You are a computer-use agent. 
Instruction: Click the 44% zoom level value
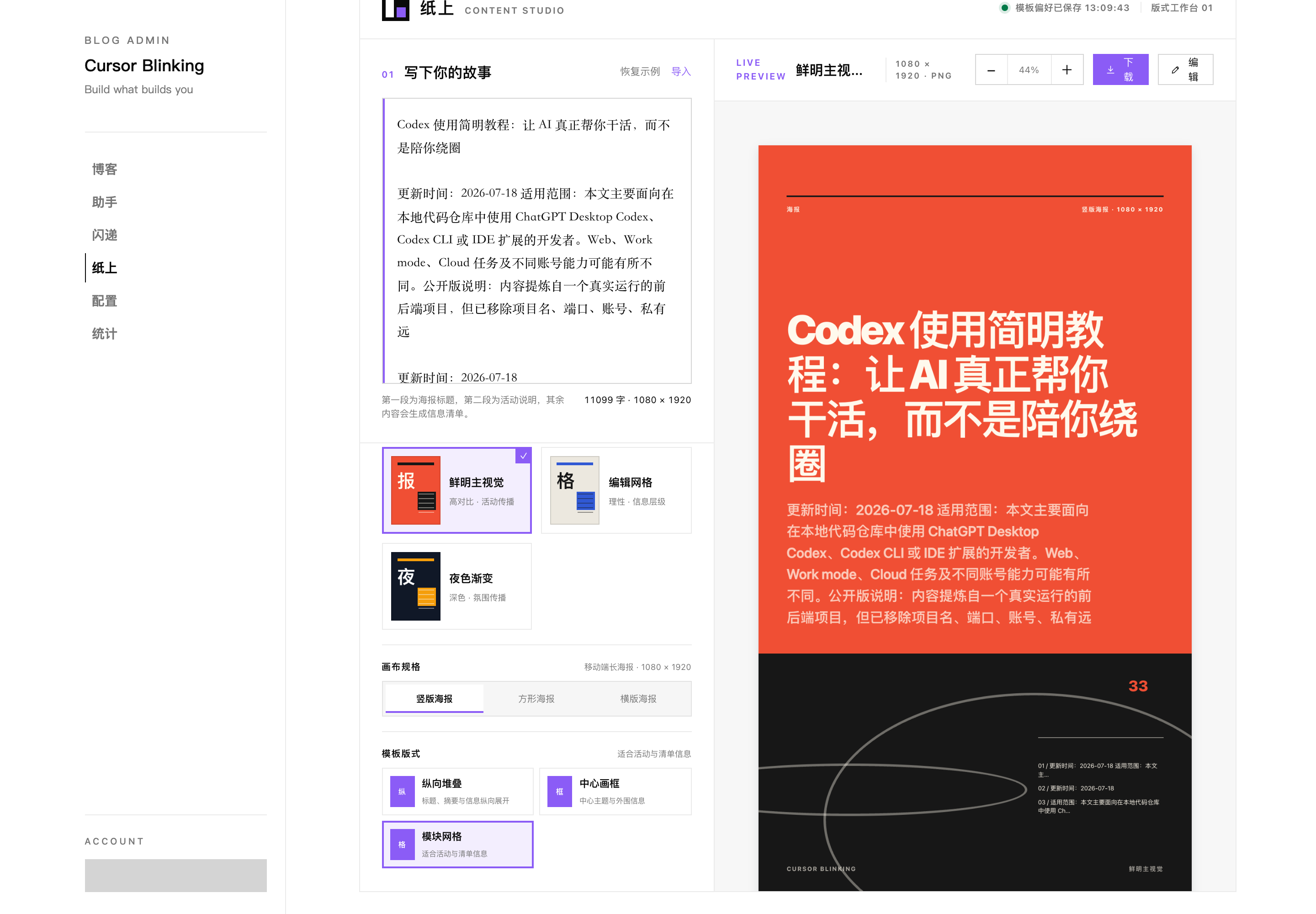[x=1029, y=70]
